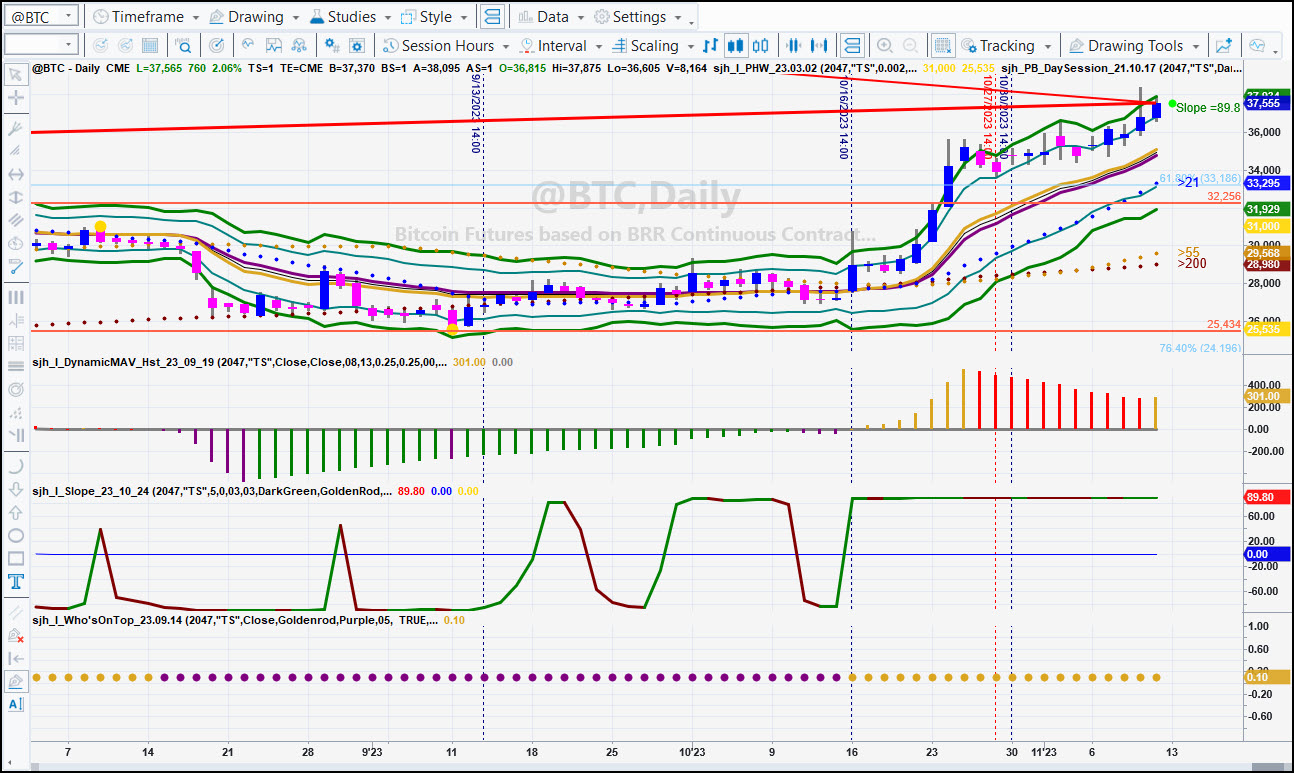Switch to solid candlestick chart style
The image size is (1294, 773).
(x=736, y=46)
